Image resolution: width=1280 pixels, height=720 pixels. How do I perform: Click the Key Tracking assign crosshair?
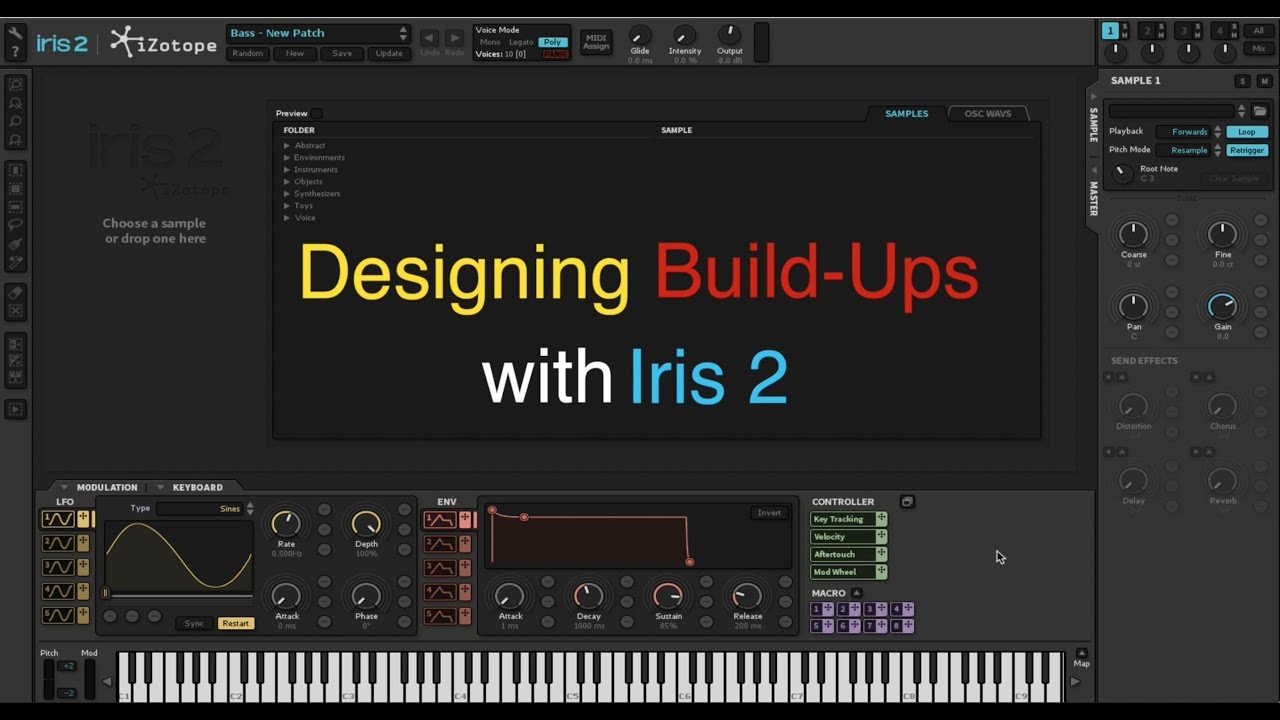pos(881,519)
